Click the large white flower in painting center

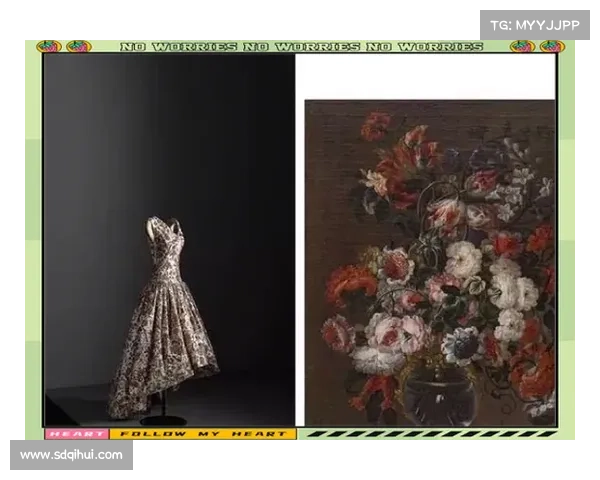[463, 259]
